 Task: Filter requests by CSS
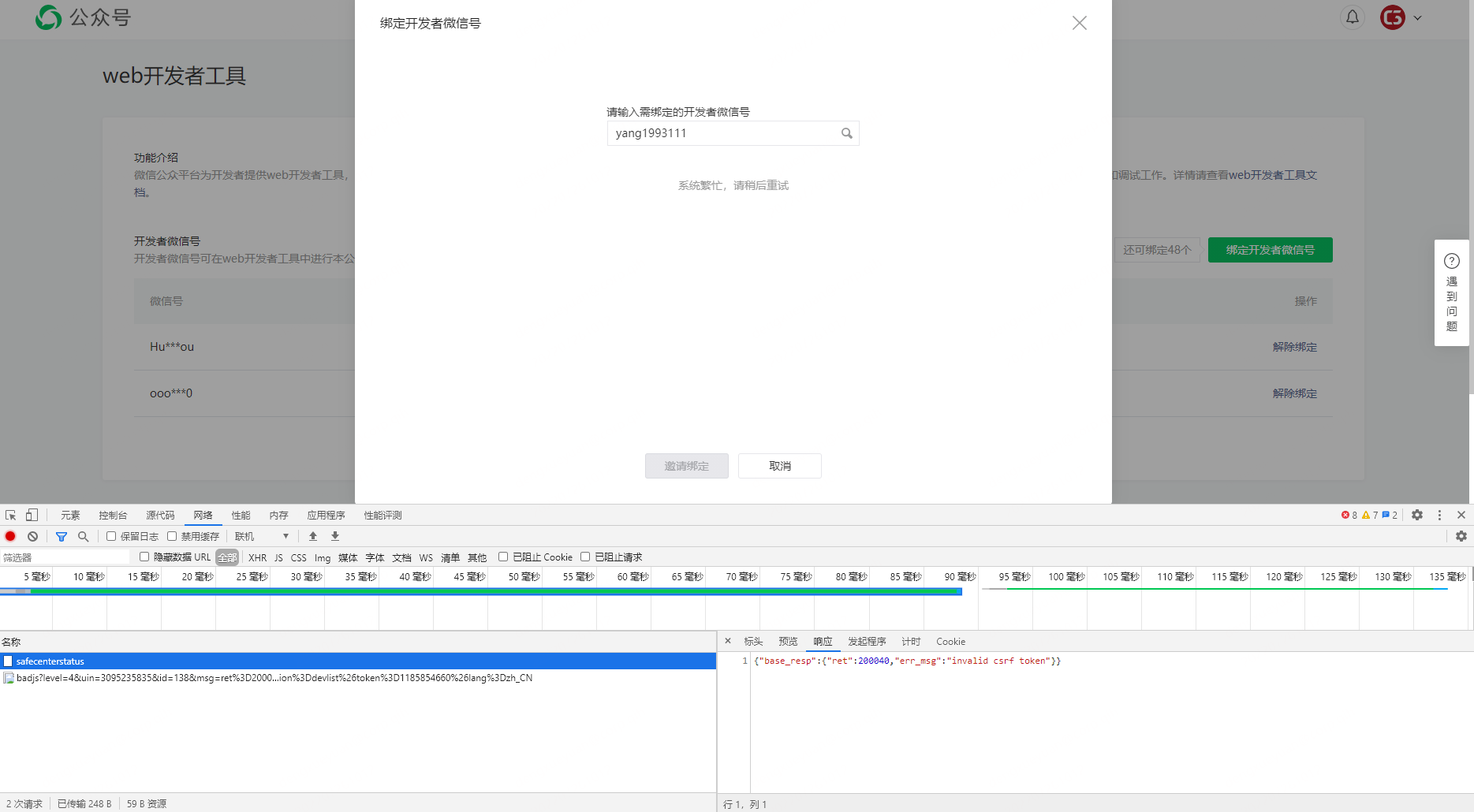point(298,557)
